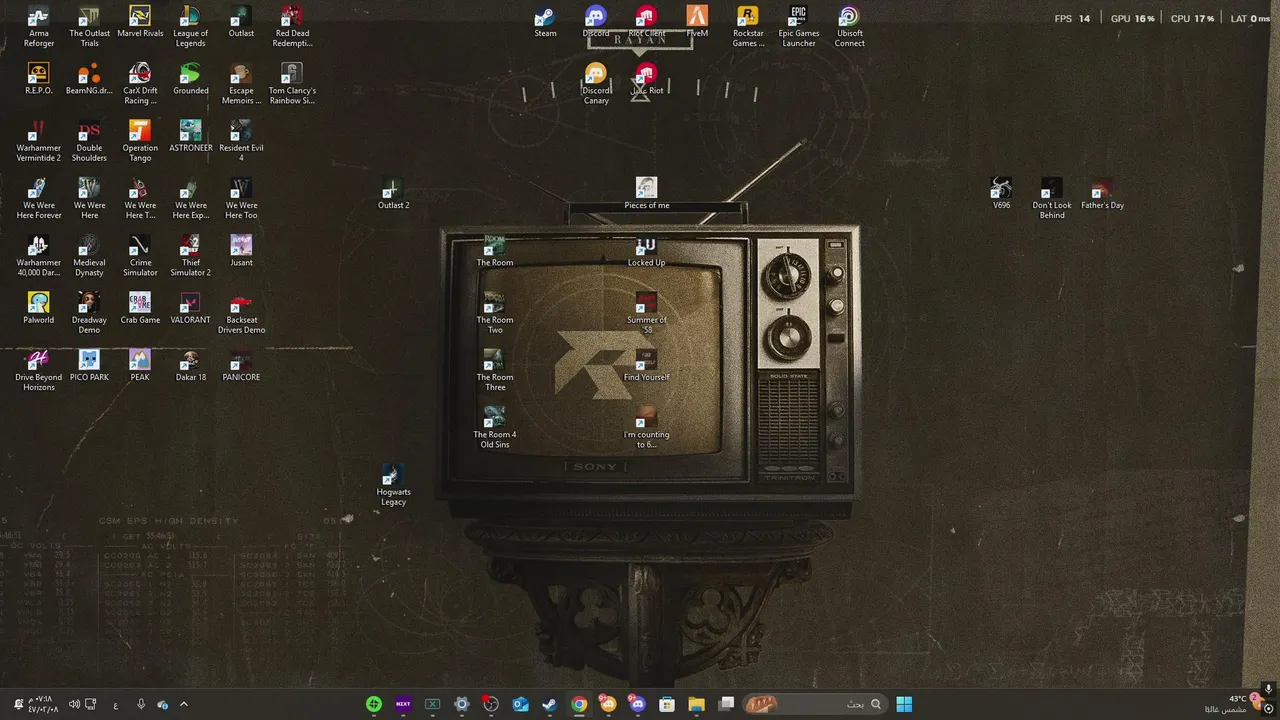Select the Epic Games Launcher icon
The height and width of the screenshot is (720, 1280).
799,27
